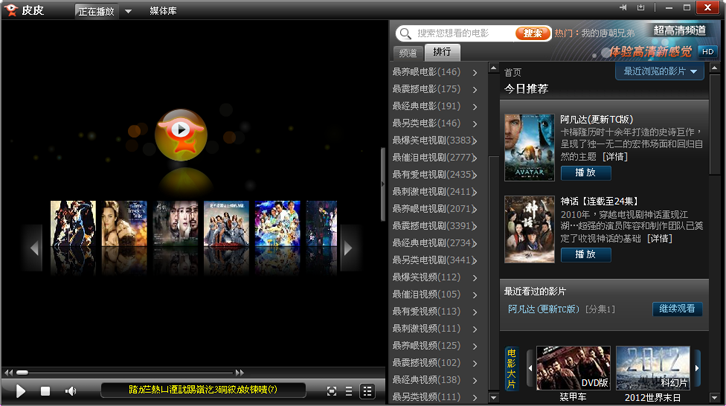Toggle fullscreen mode icon in the control bar

(332, 390)
